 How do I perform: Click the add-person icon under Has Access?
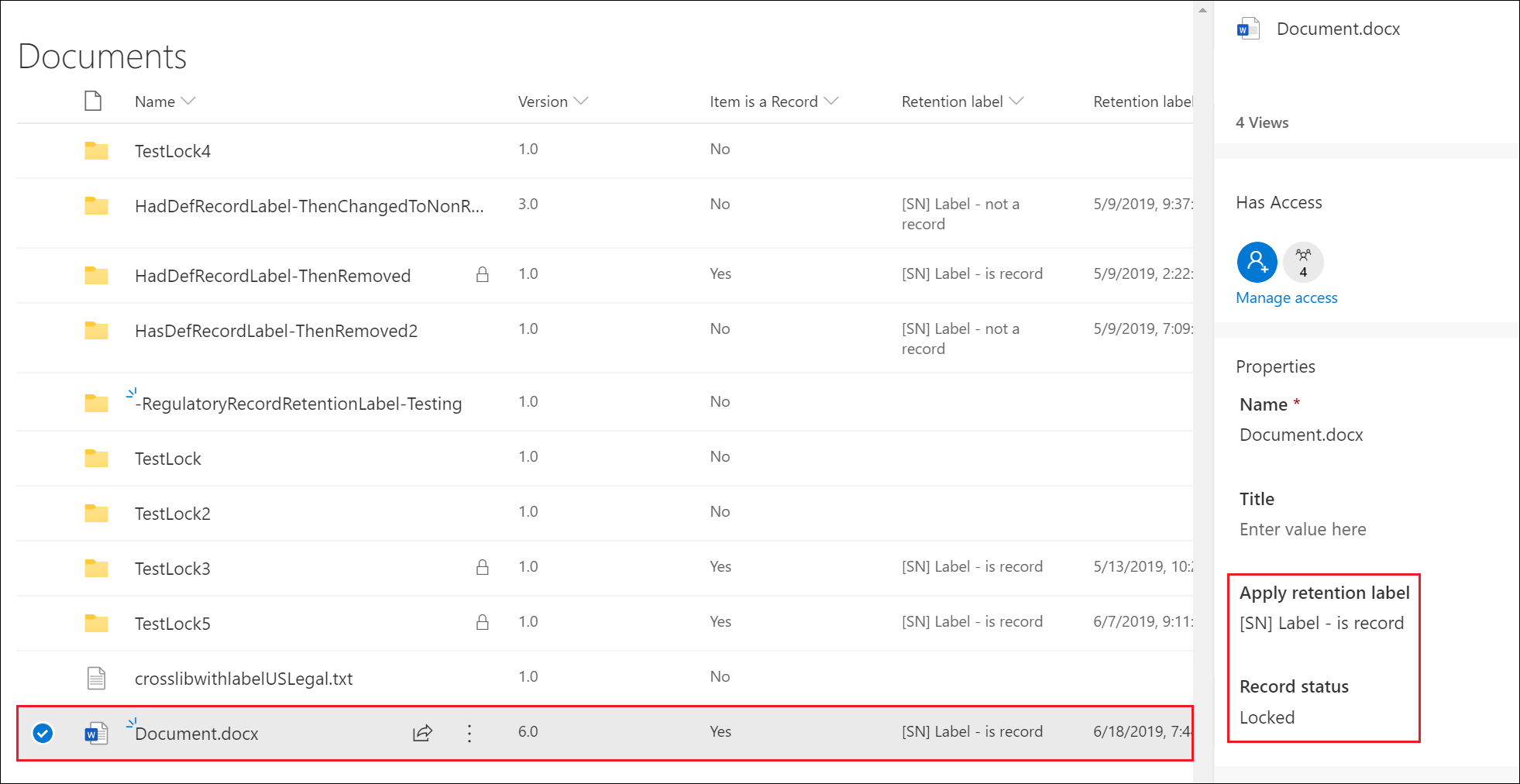point(1257,262)
